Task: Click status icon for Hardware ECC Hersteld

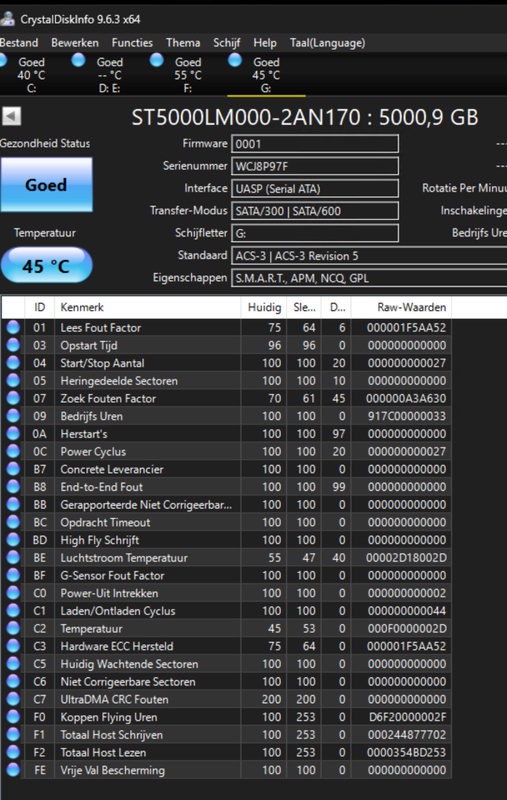Action: coord(13,646)
